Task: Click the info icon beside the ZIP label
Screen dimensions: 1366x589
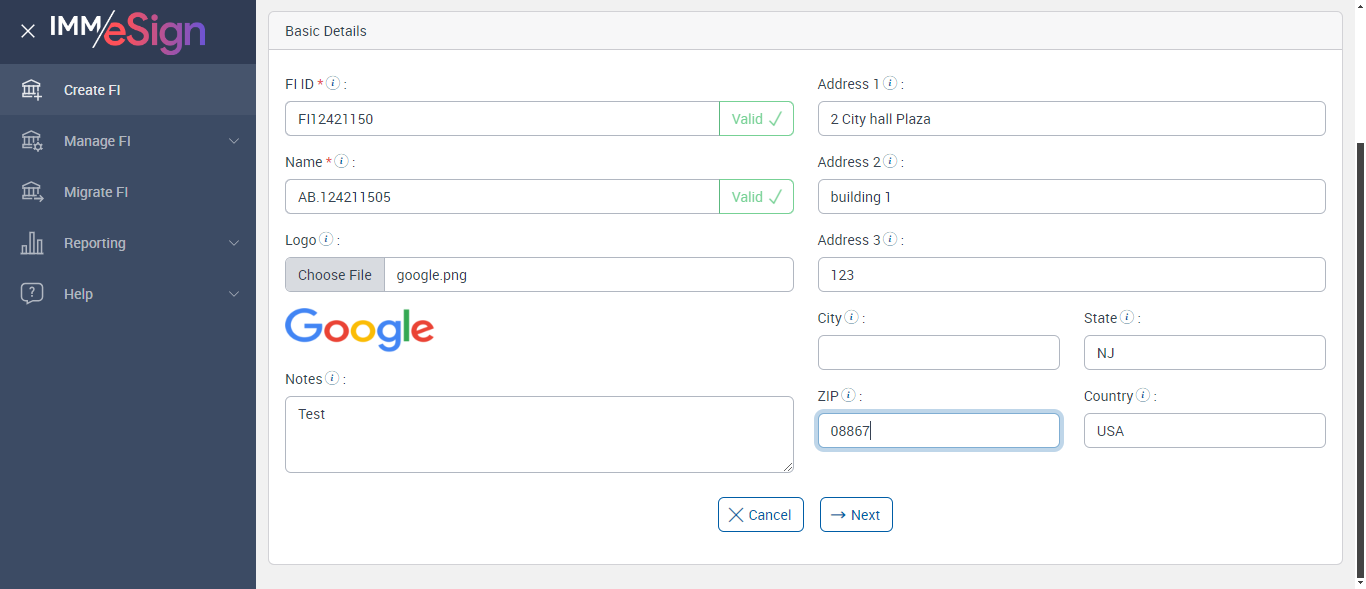Action: [x=848, y=396]
